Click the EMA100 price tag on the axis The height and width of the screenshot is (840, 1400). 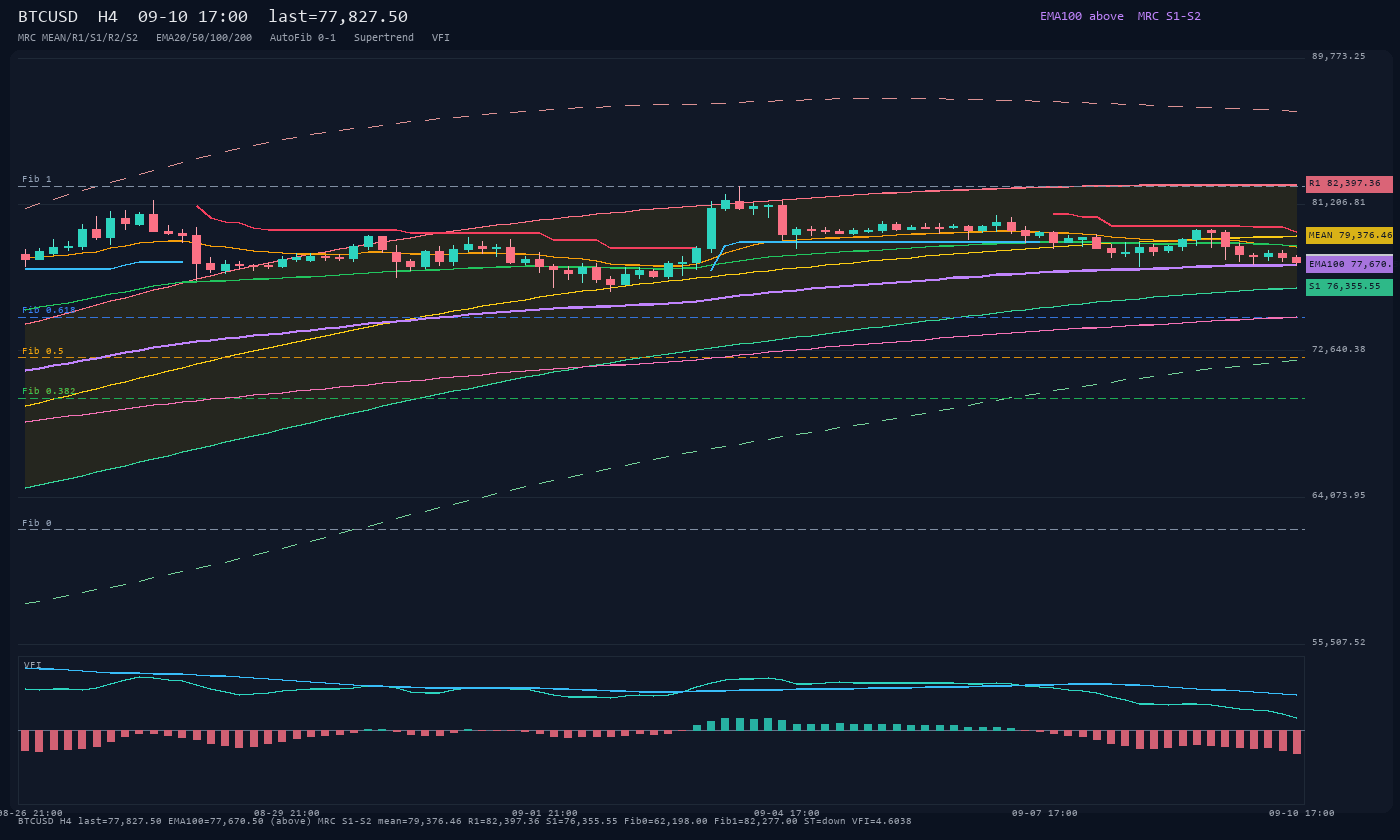coord(1349,264)
